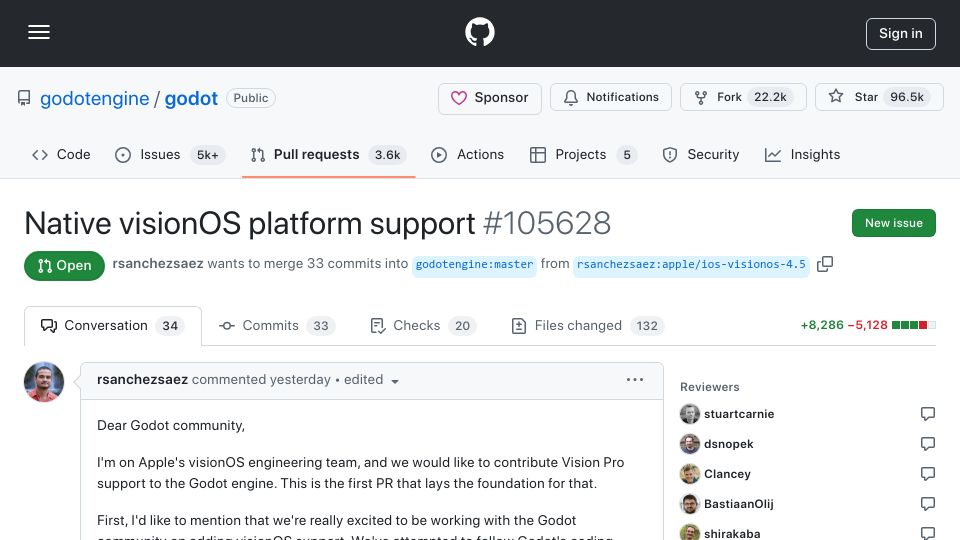Open rsanchezsaez profile from comment header
This screenshot has height=540, width=960.
point(142,380)
